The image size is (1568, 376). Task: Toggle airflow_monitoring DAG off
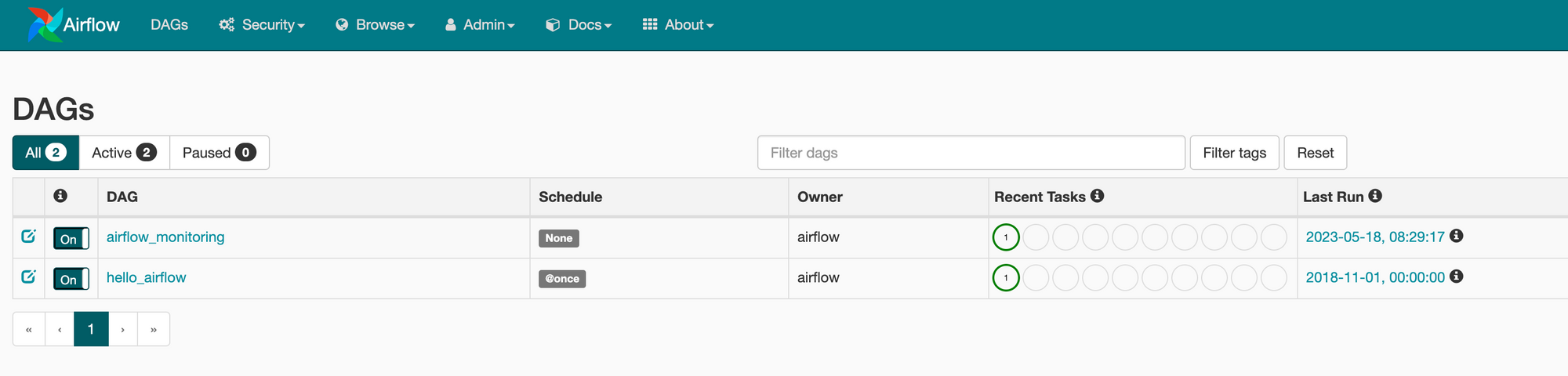coord(71,238)
